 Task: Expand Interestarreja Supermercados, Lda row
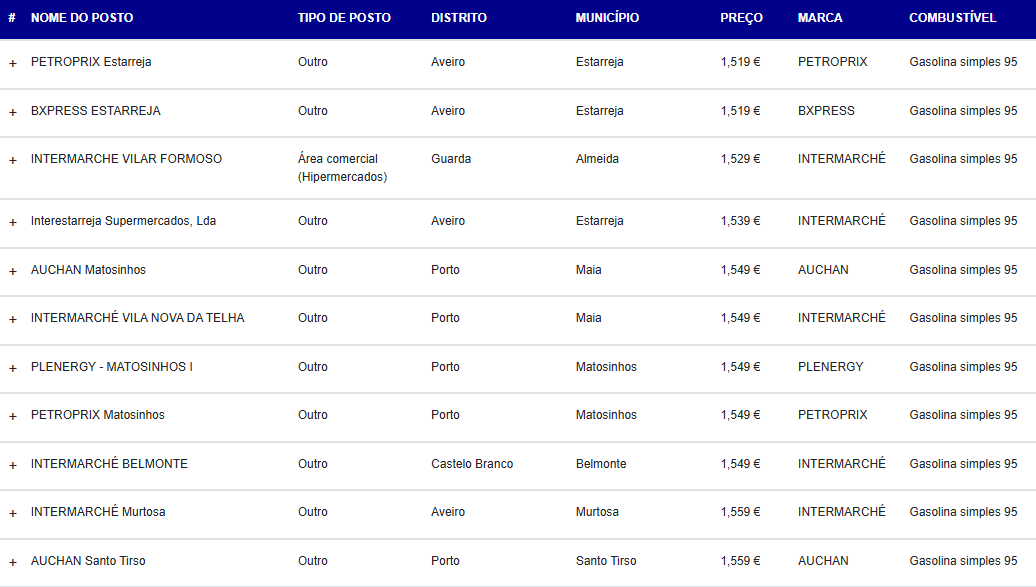[13, 223]
